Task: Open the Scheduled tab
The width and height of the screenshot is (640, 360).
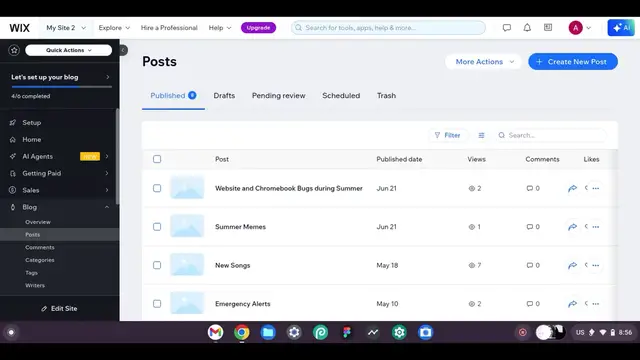Action: tap(341, 96)
